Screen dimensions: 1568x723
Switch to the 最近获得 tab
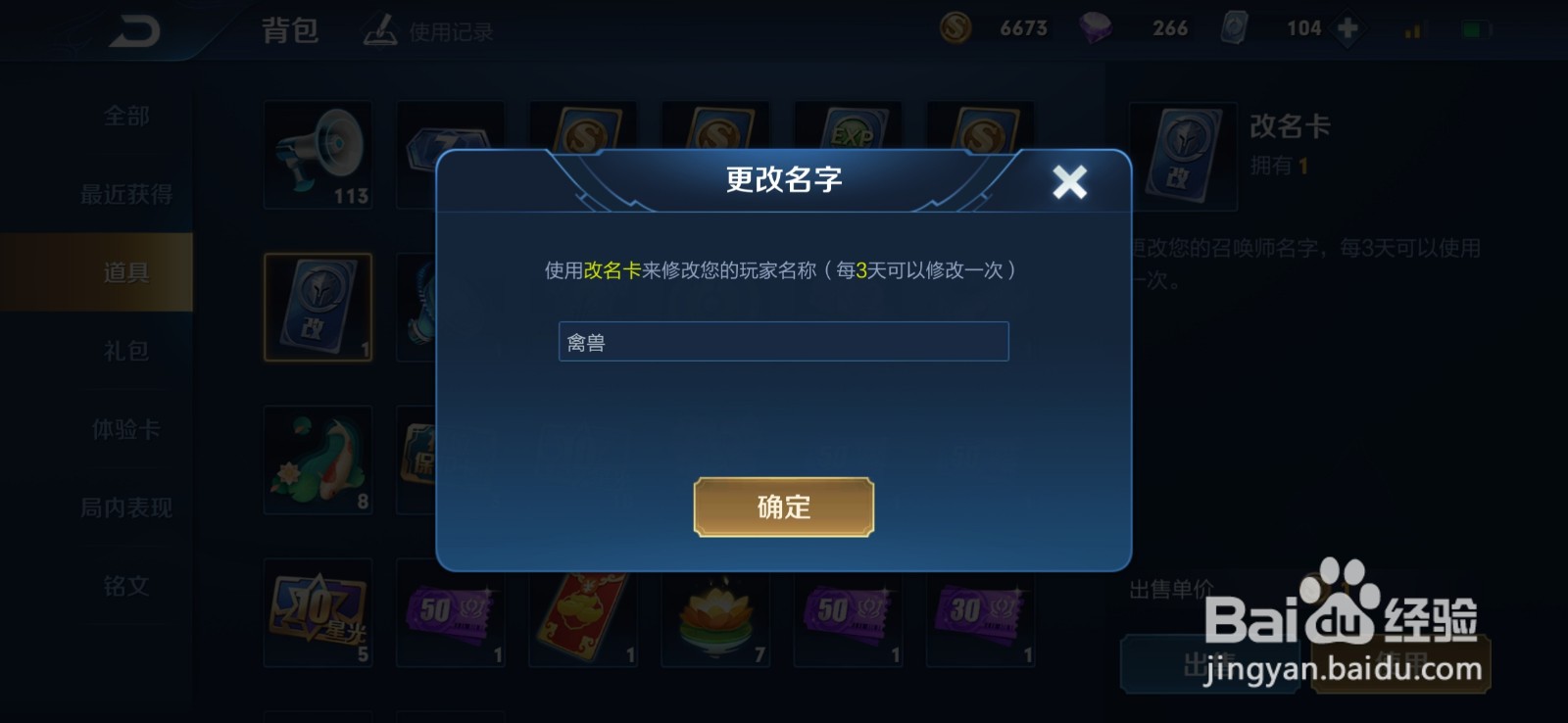(126, 194)
